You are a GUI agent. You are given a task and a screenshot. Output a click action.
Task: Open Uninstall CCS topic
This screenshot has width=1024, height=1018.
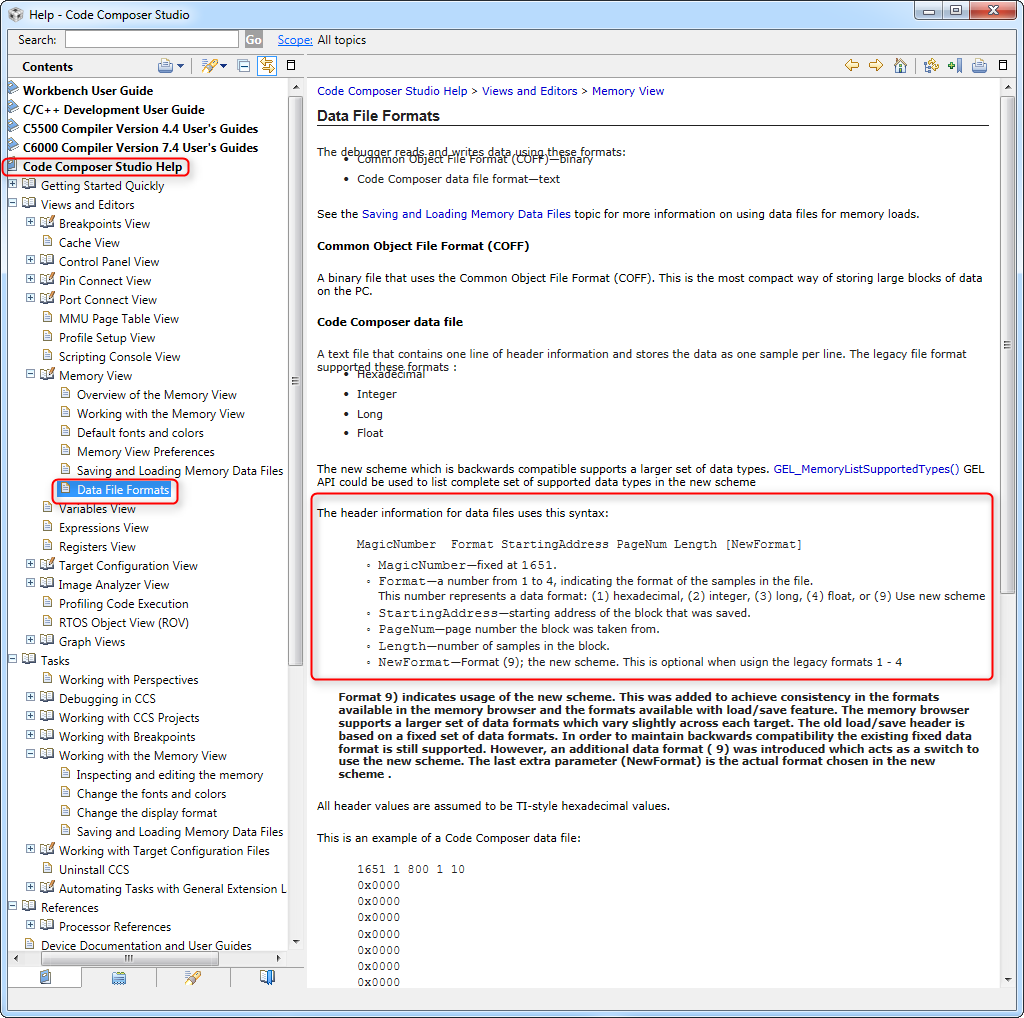coord(94,870)
